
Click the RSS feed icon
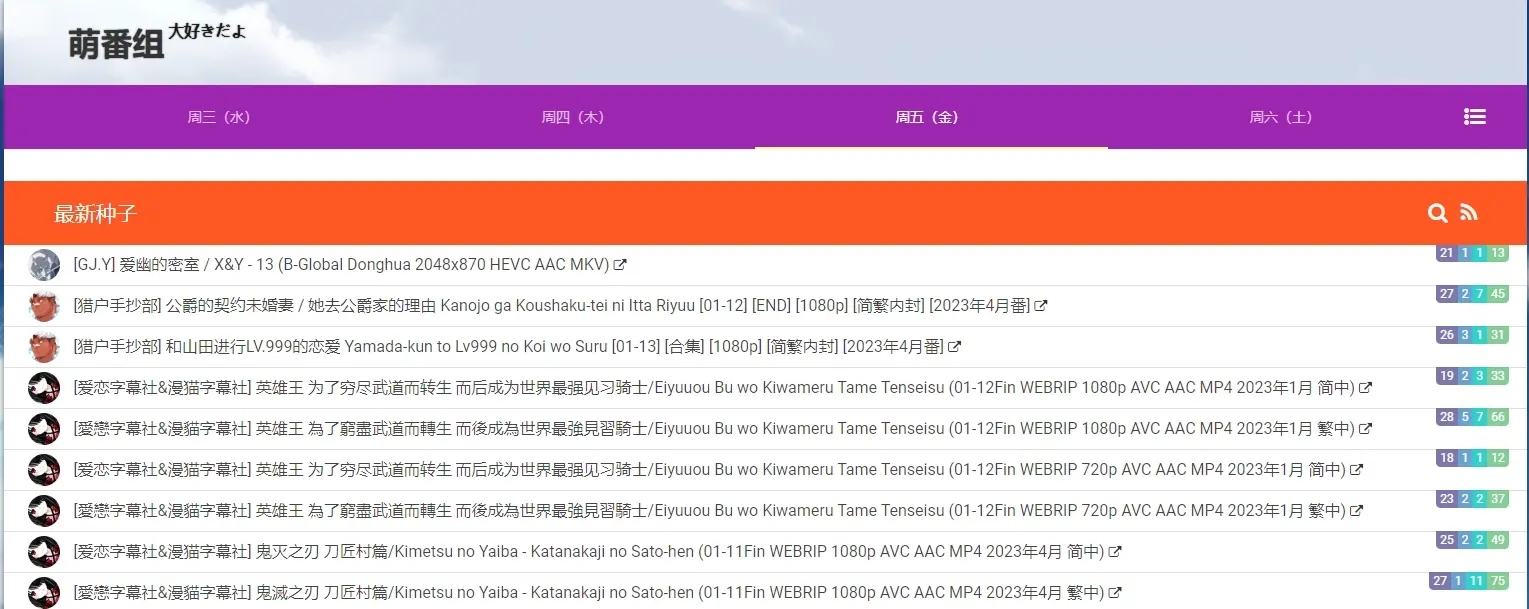click(x=1469, y=213)
